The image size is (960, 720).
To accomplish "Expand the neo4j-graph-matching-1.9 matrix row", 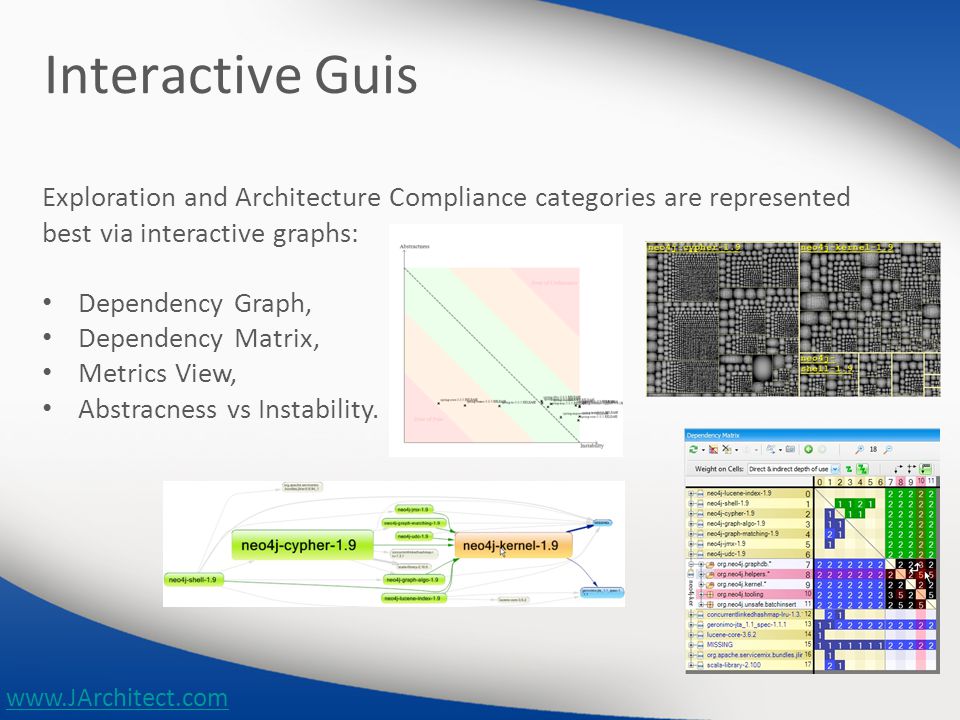I will pyautogui.click(x=691, y=534).
